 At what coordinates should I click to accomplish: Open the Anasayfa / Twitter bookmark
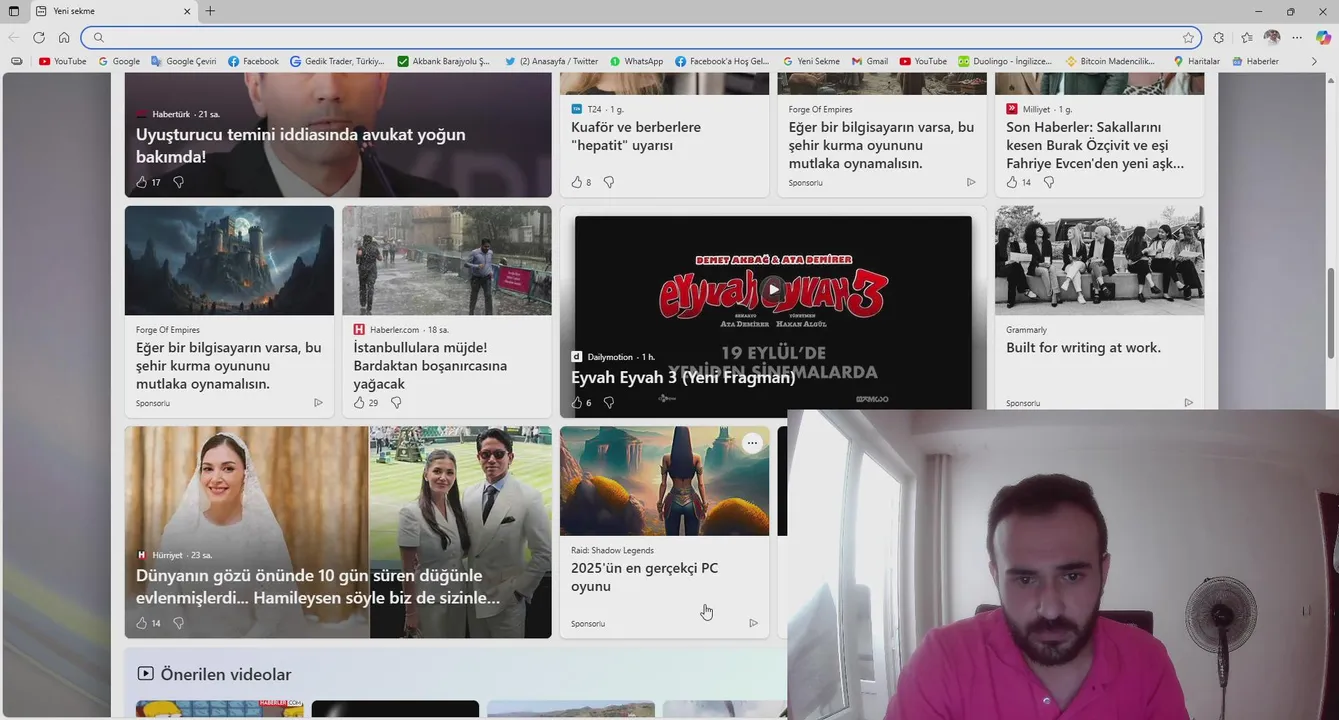(x=551, y=61)
